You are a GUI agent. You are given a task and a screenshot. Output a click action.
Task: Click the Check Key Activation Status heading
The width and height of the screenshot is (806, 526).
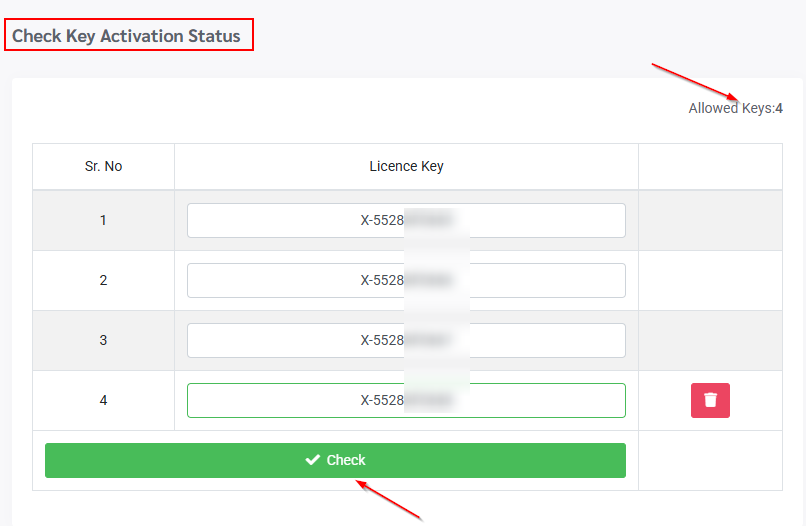tap(127, 36)
